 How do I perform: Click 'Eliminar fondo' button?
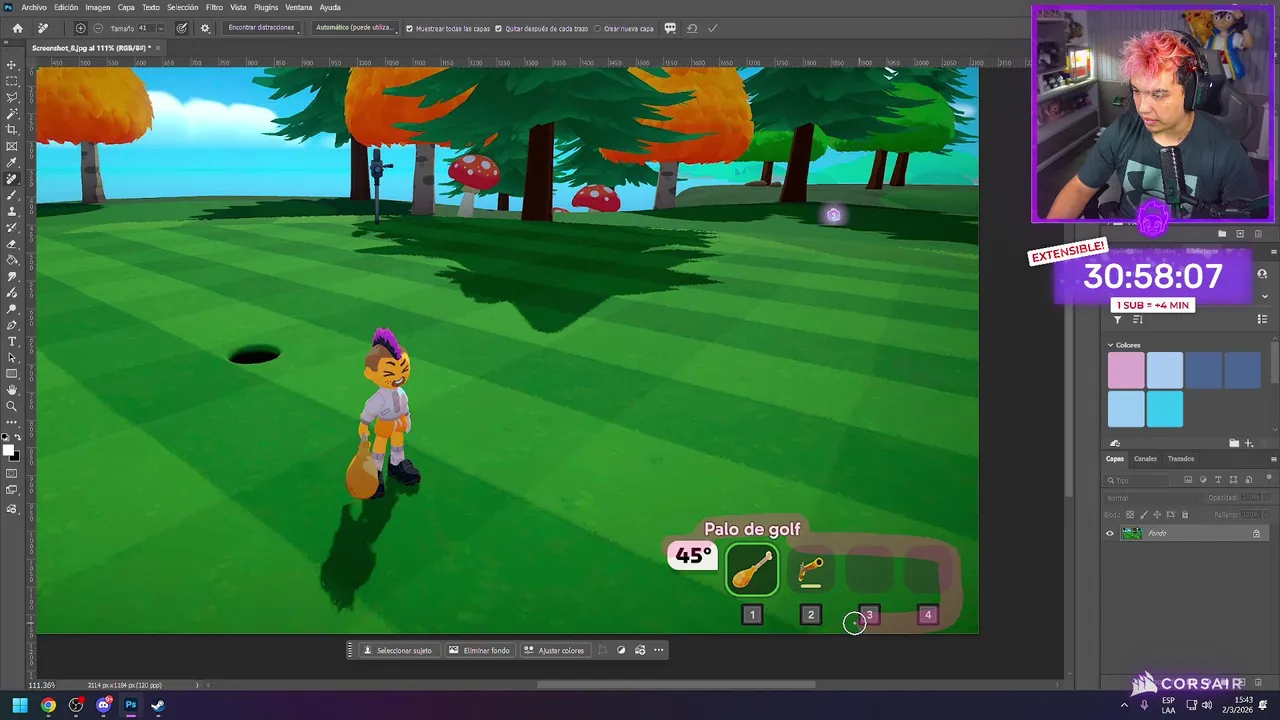point(479,650)
